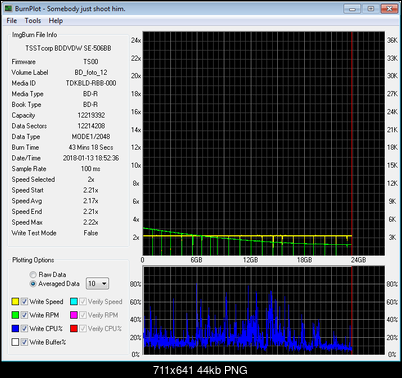The image size is (402, 378).
Task: Maximize the BurnPlot window
Action: pyautogui.click(x=370, y=9)
